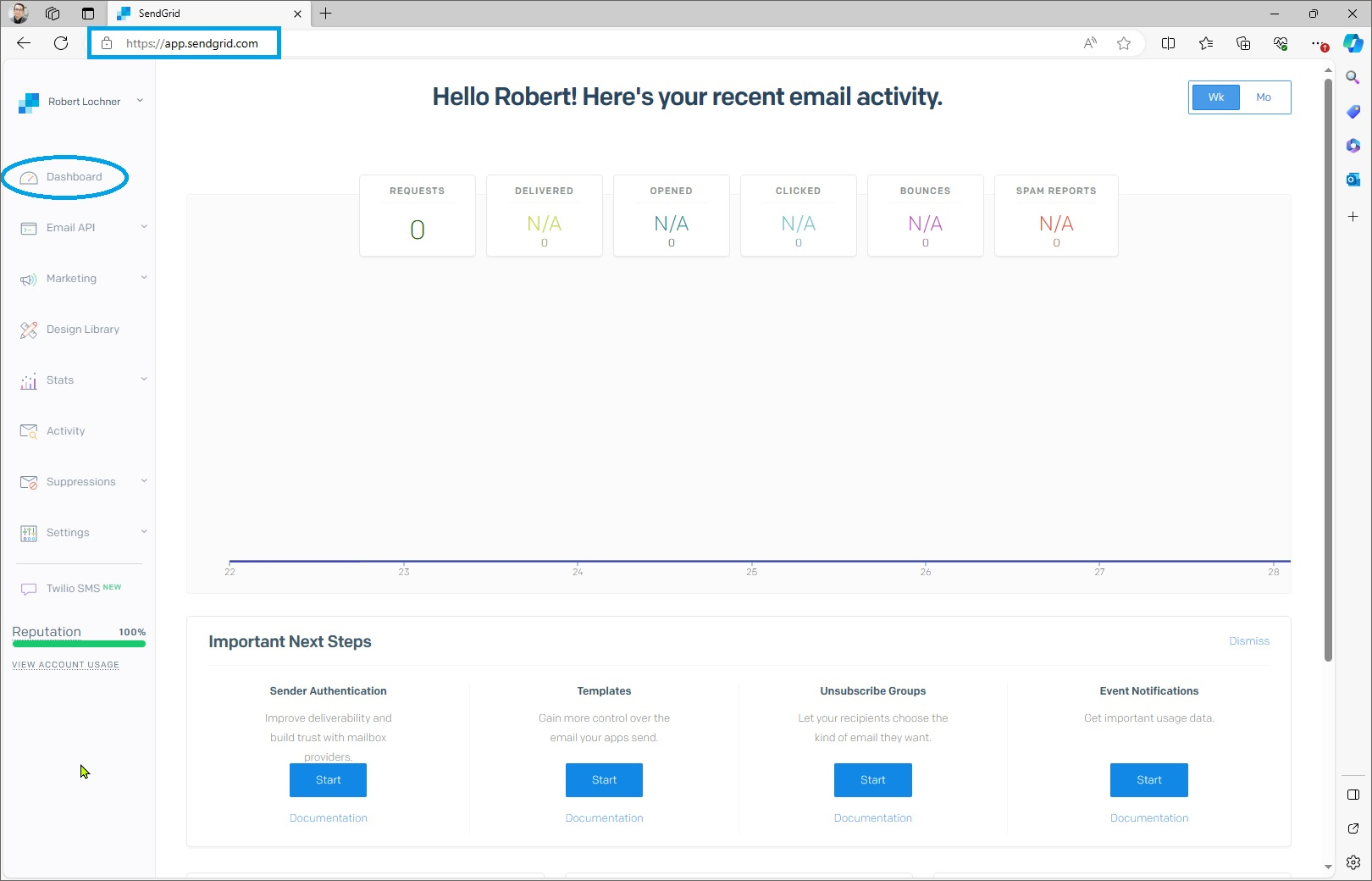Open the Twilio SMS menu item
The width and height of the screenshot is (1372, 881).
click(x=73, y=589)
